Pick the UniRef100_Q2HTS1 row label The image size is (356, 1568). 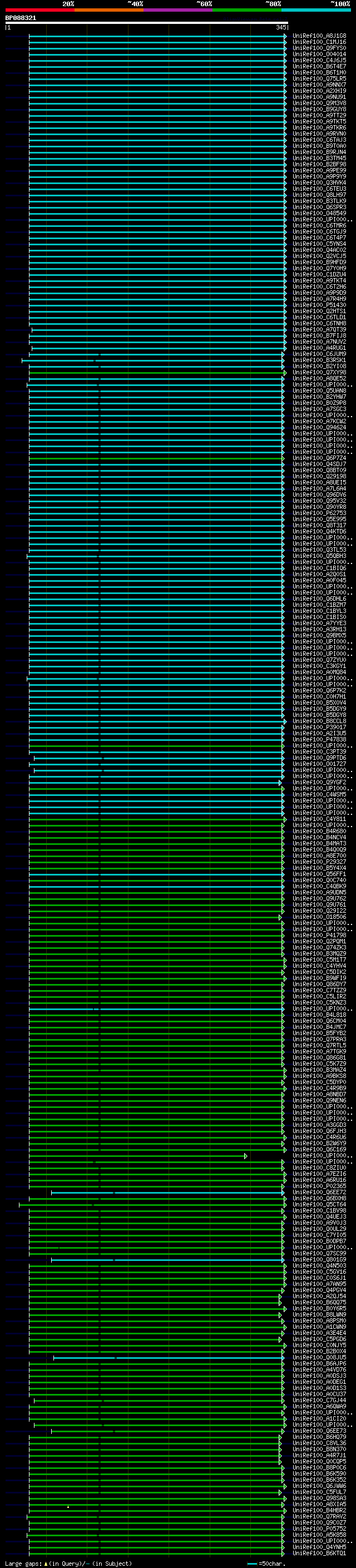click(319, 311)
